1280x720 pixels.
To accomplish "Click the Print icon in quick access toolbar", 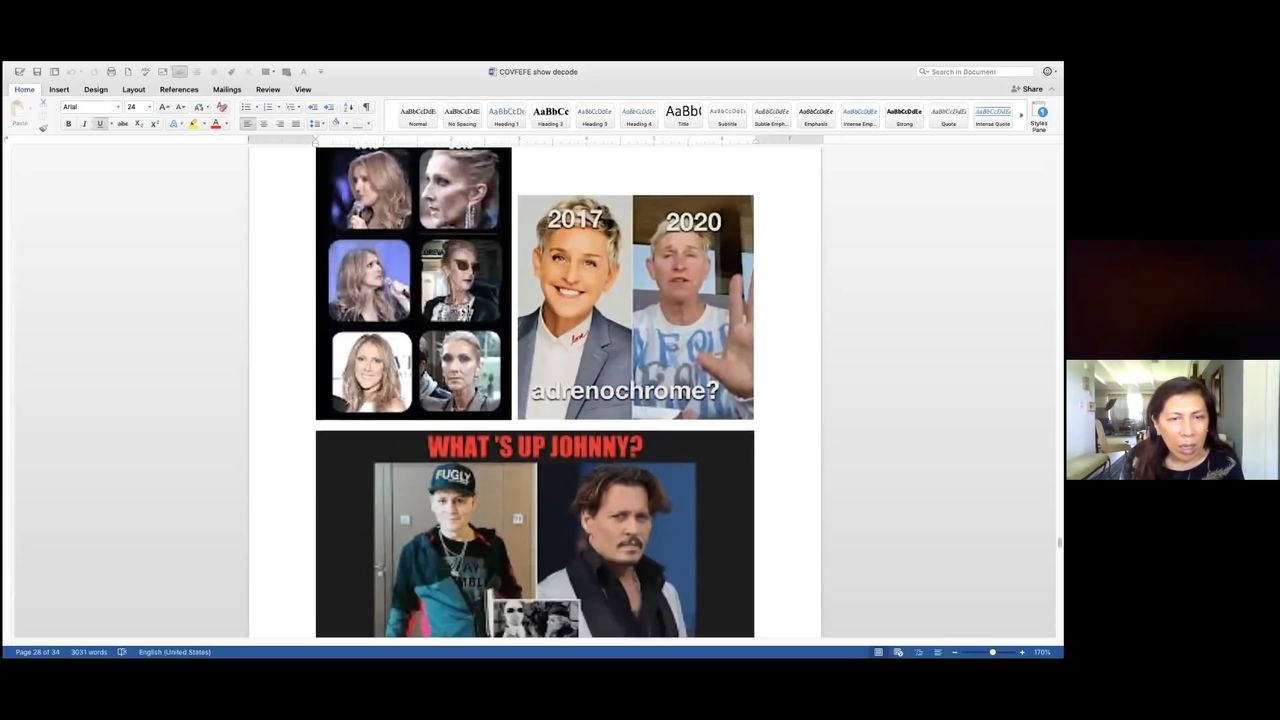I will 111,72.
